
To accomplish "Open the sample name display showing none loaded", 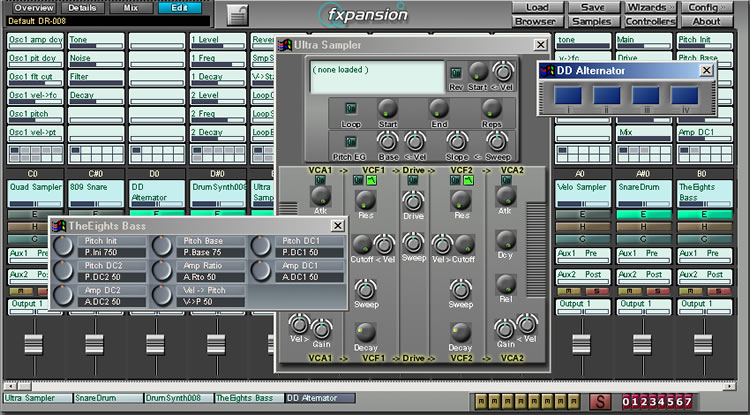I will click(x=376, y=77).
